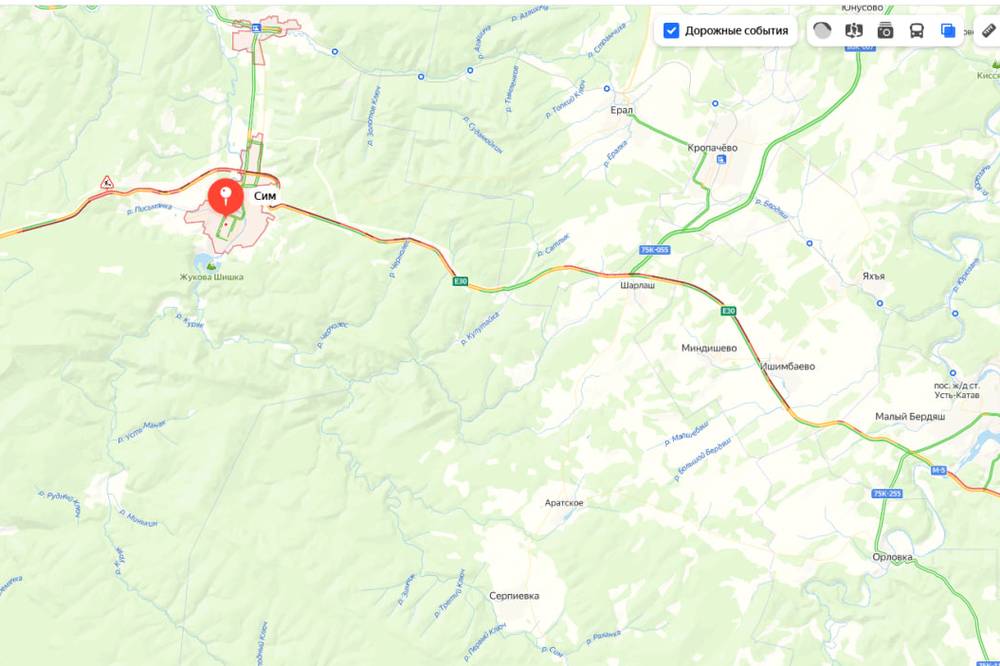Click the Жукова Шишка landmark
1000x666 pixels.
click(x=211, y=277)
